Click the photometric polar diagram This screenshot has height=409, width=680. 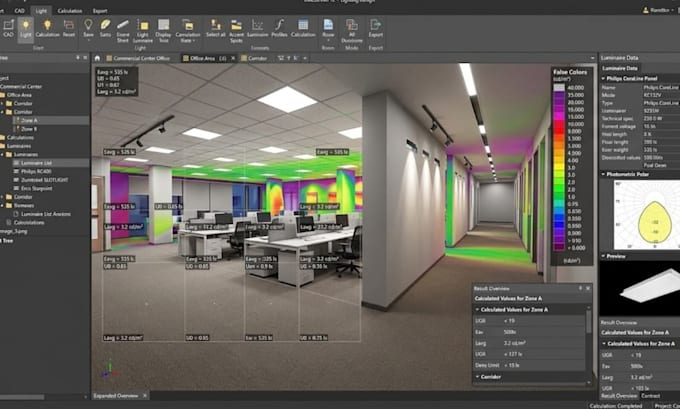coord(646,215)
